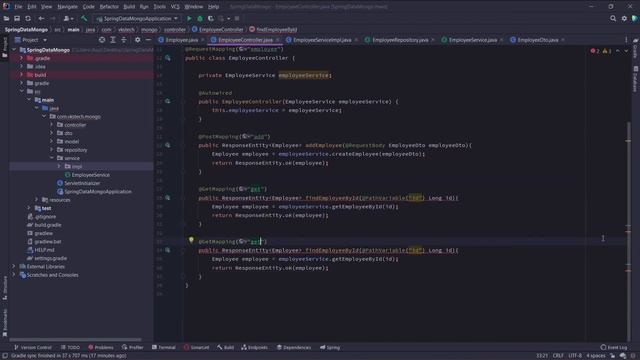Save all using the floppy disk icon
Viewport: 640px width, 360px height.
click(x=17, y=18)
